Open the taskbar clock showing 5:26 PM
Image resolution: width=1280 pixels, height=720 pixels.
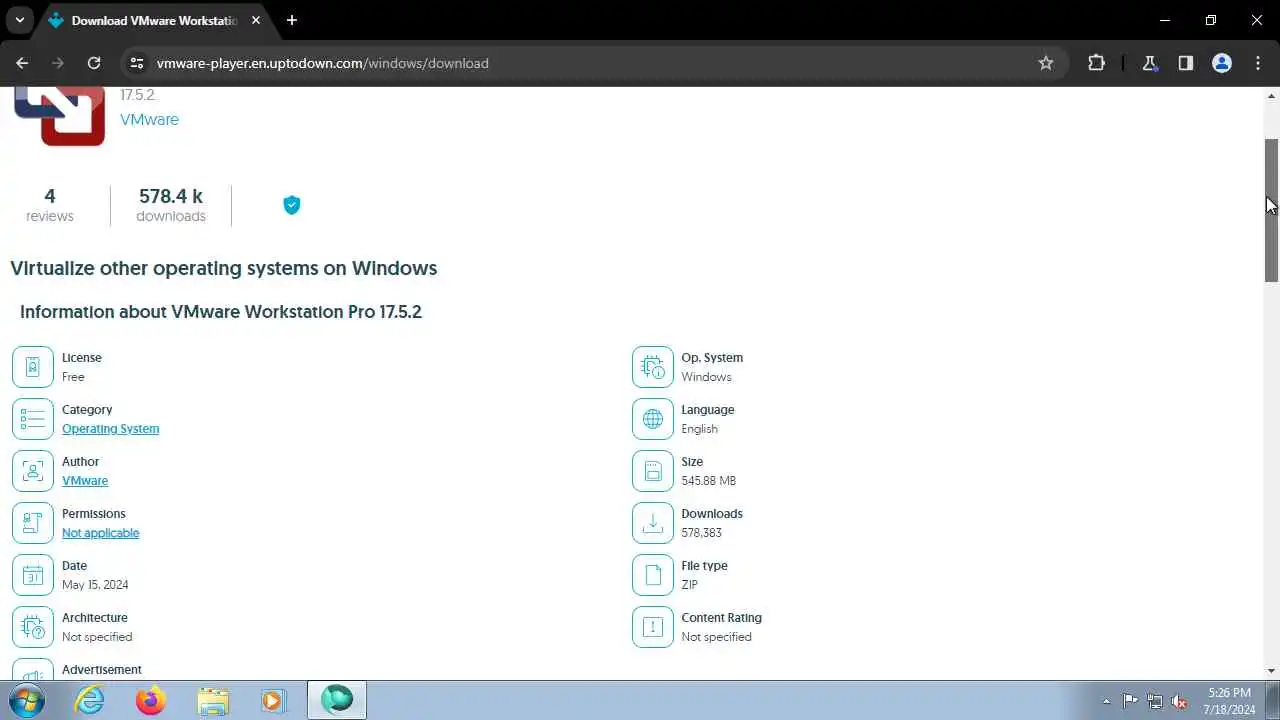(x=1230, y=700)
